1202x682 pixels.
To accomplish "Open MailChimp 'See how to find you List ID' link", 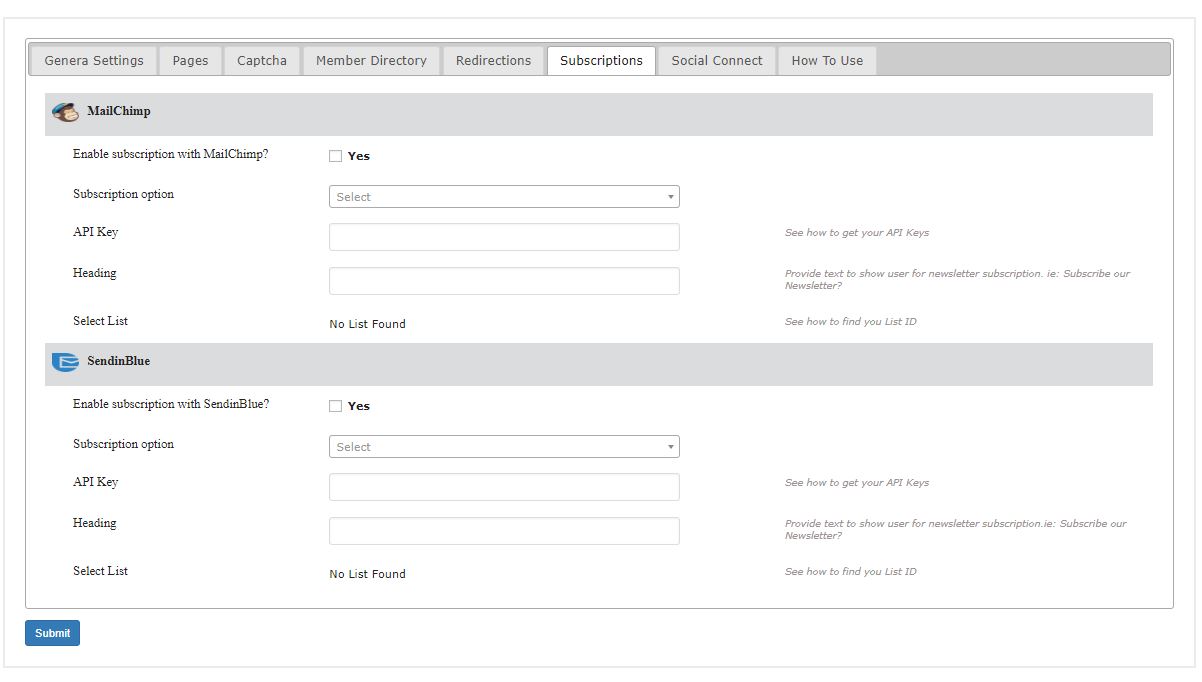I will pos(851,322).
